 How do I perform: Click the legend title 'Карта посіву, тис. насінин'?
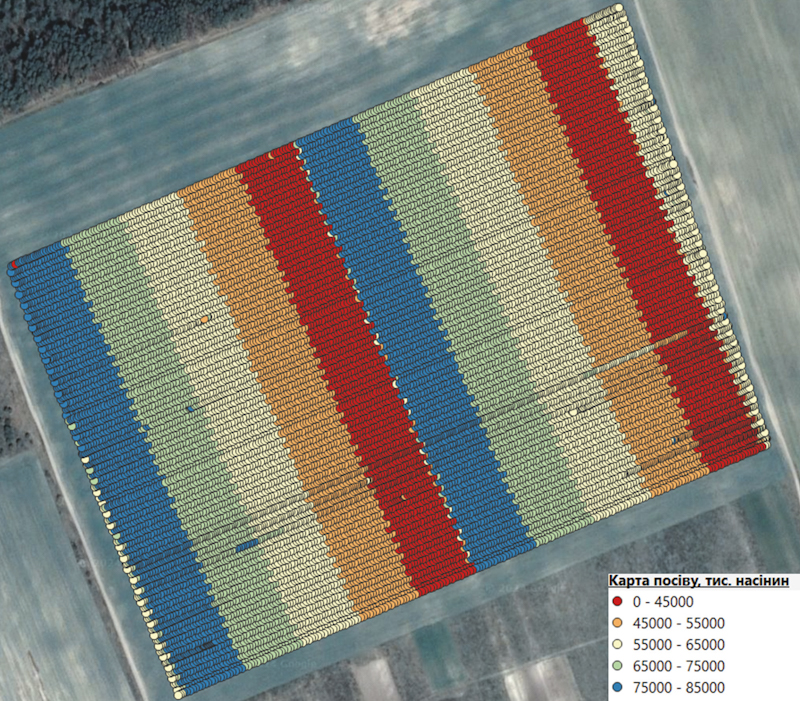click(700, 580)
